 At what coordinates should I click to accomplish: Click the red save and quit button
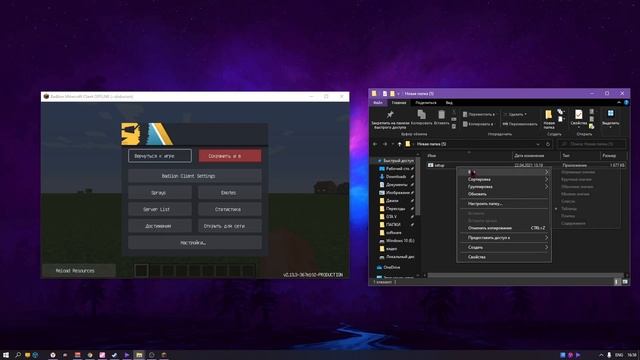pyautogui.click(x=230, y=156)
